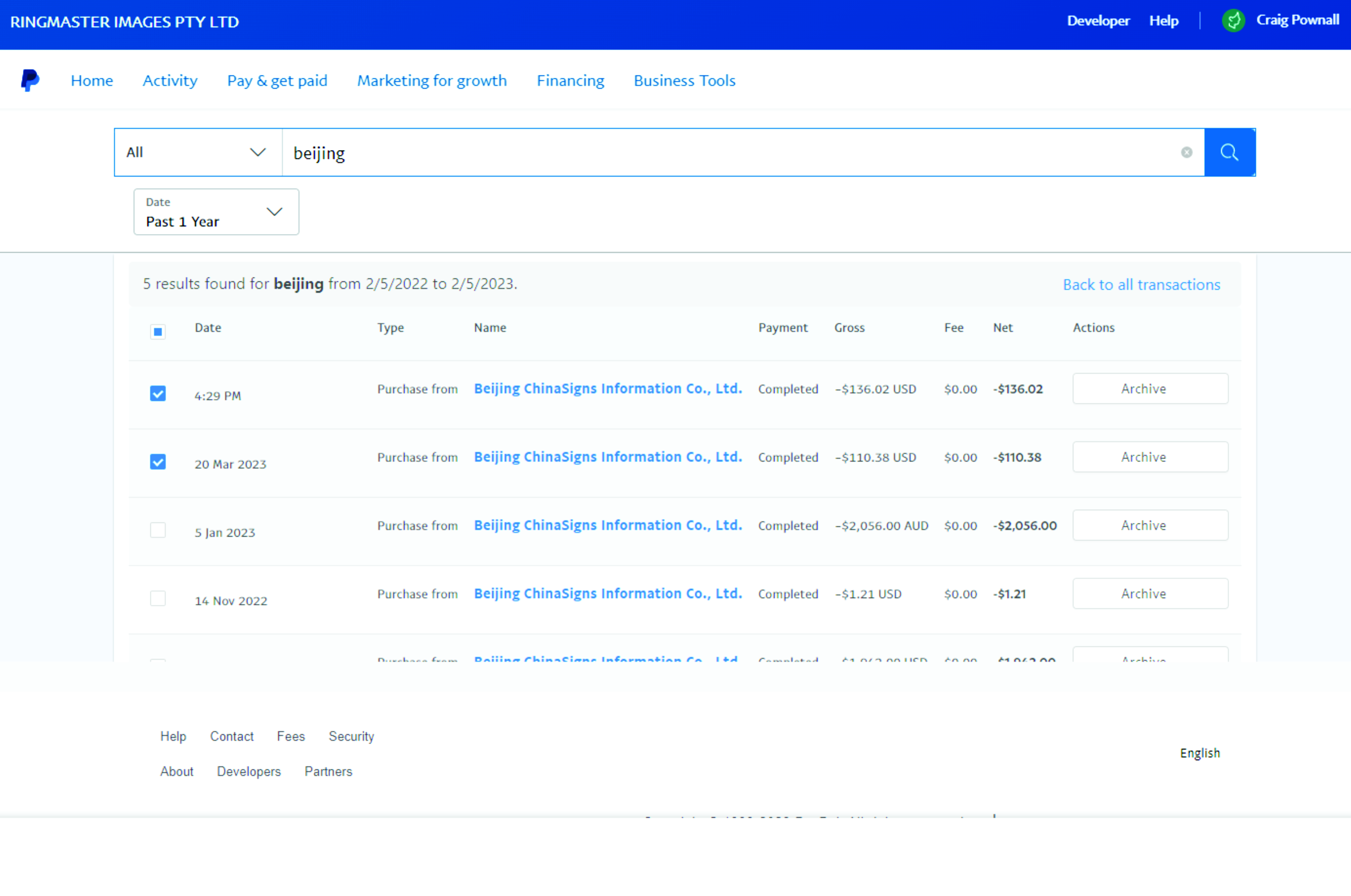Check the 14 Nov 2022 transaction checkbox
1351x896 pixels.
158,598
